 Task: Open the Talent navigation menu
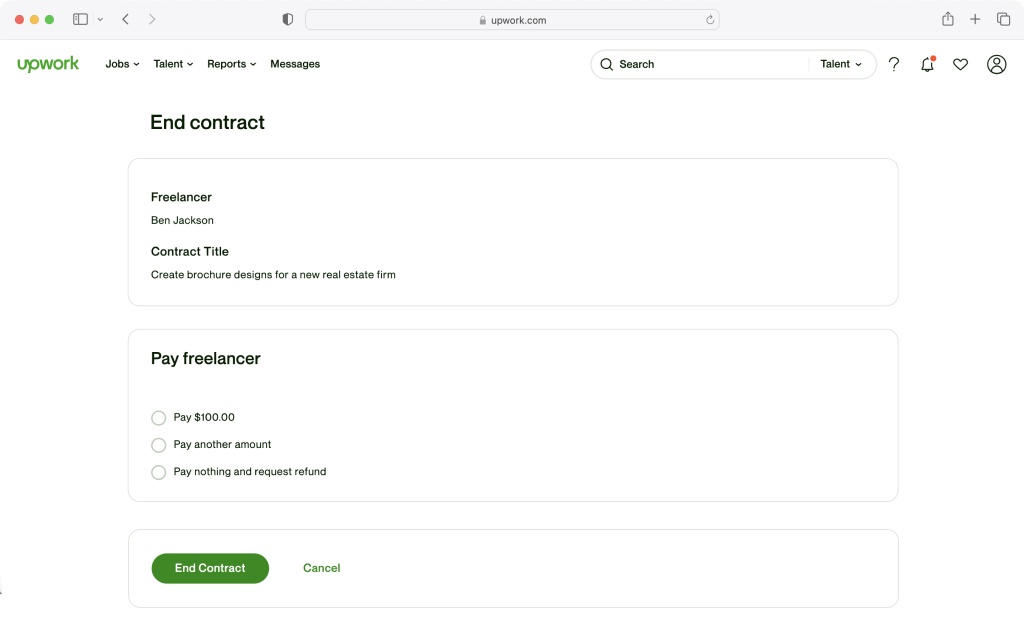click(173, 64)
